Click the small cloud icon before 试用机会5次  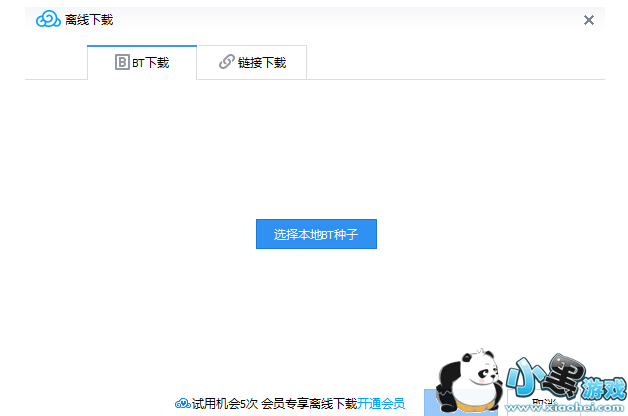(183, 404)
